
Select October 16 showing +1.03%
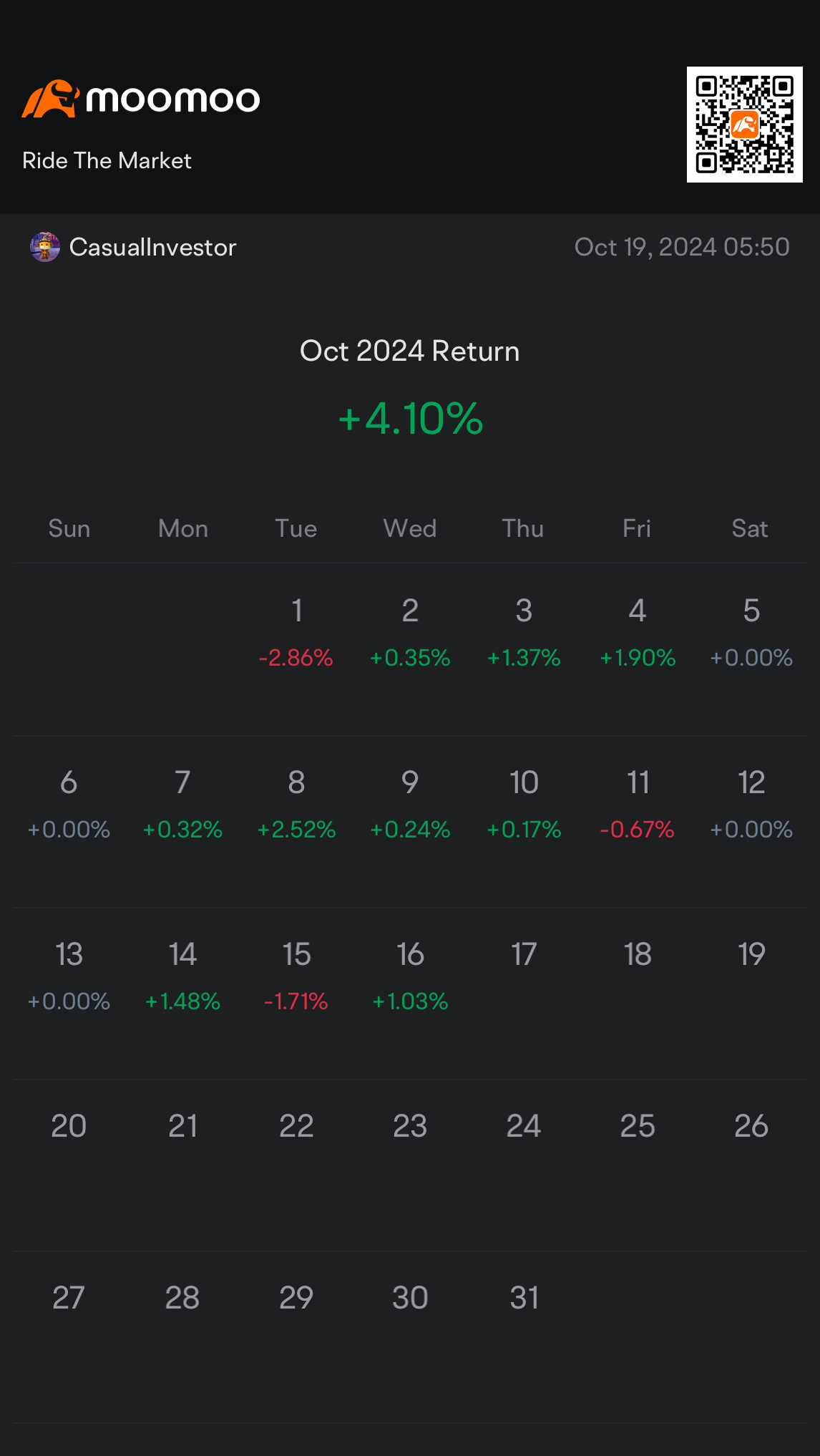(x=410, y=976)
